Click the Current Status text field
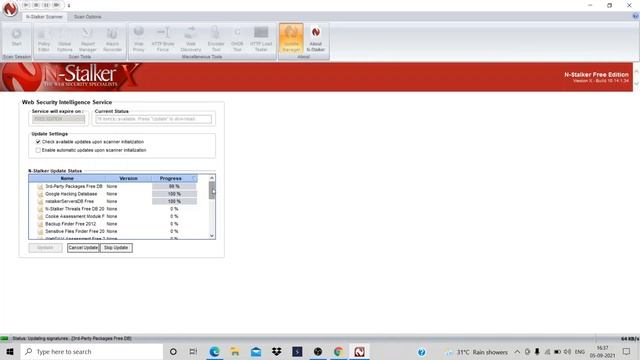The height and width of the screenshot is (360, 640). 153,119
